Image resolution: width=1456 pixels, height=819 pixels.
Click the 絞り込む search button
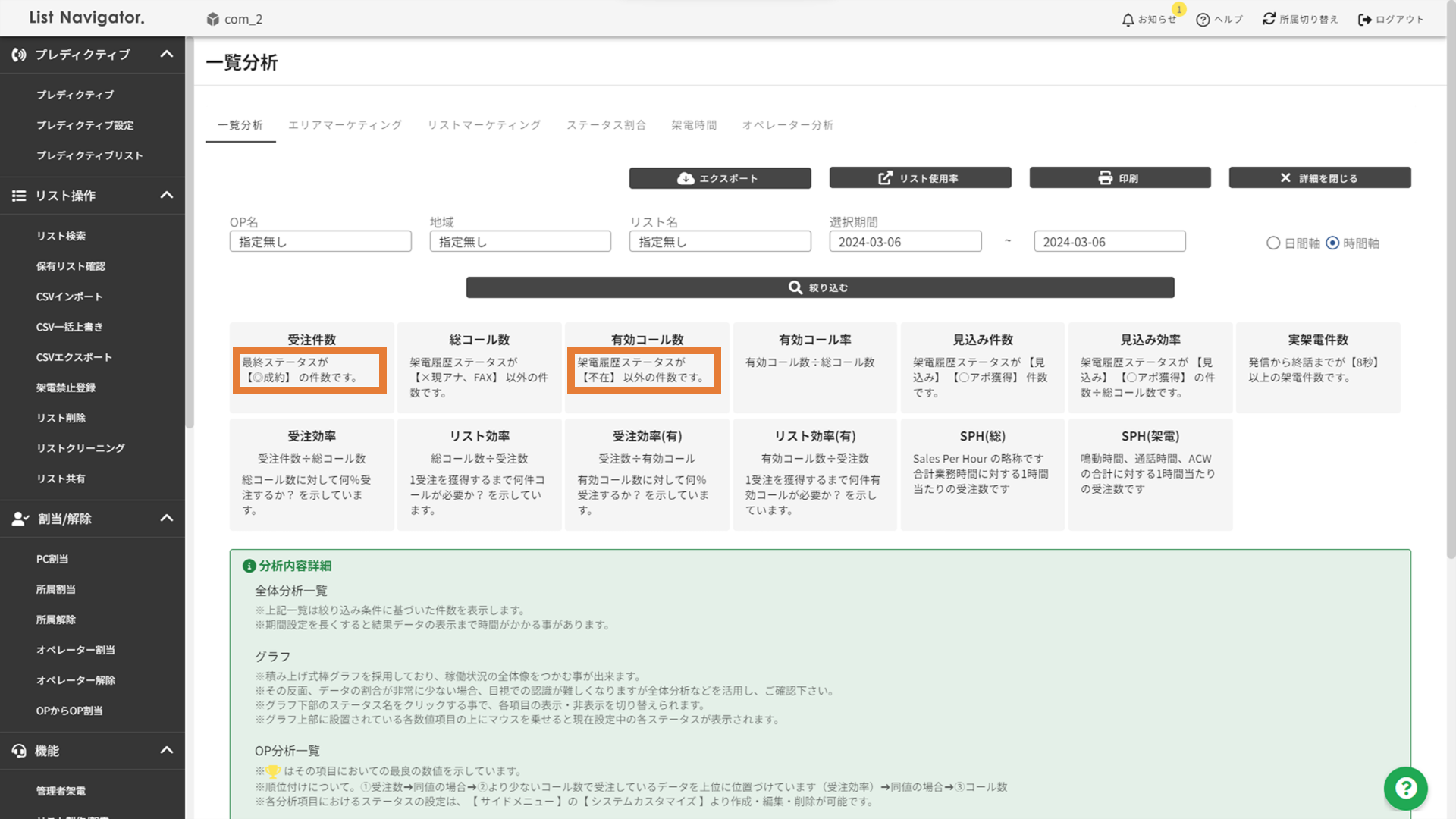820,287
